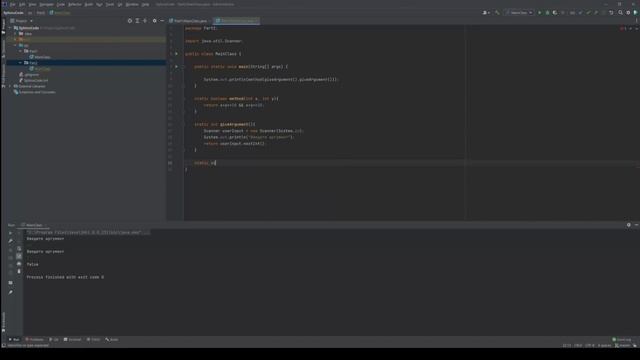Click the wrench icon in Run panel sidebar
This screenshot has height=360, width=640.
point(10,241)
